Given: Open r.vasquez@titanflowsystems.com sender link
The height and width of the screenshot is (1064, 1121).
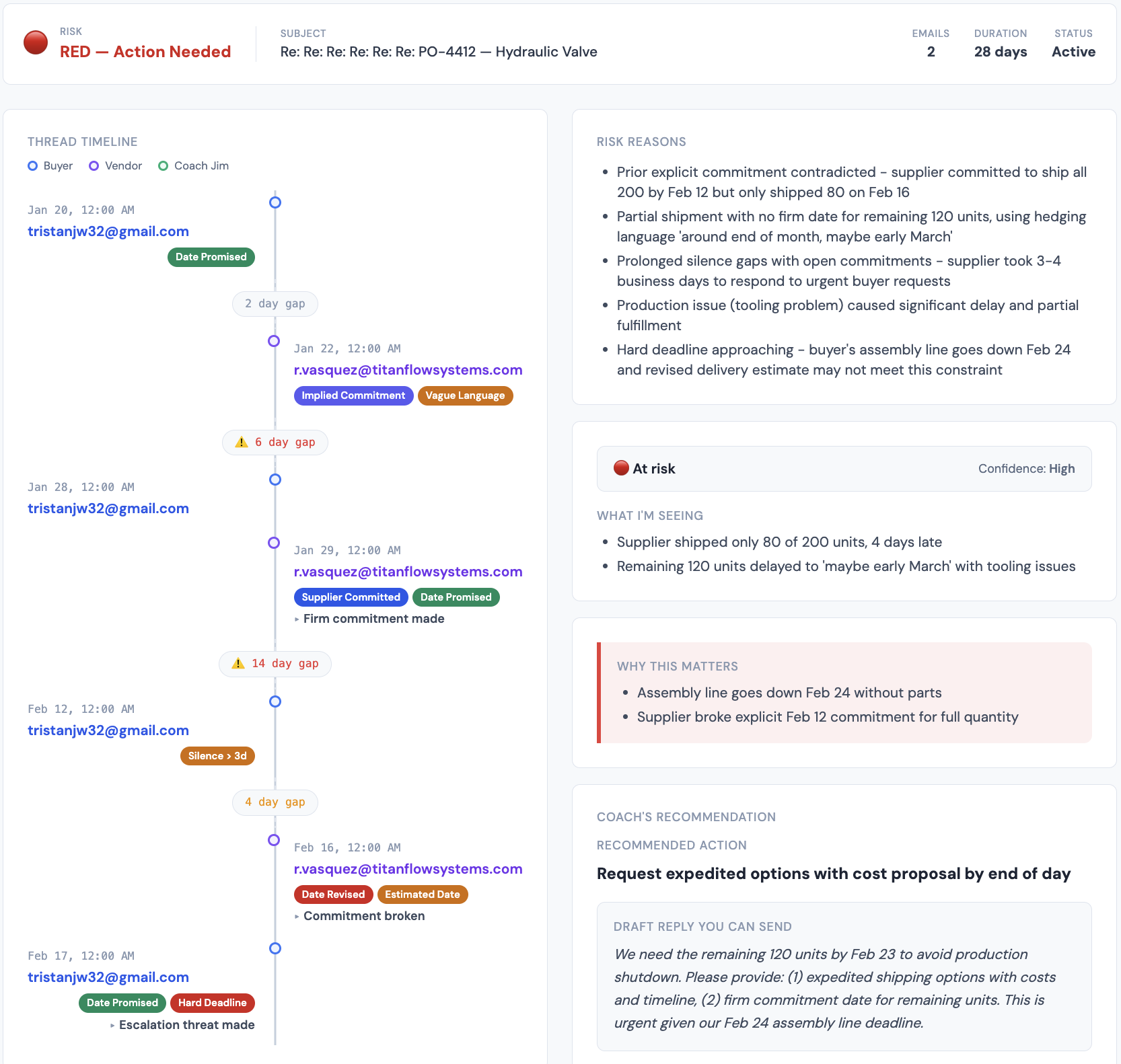Looking at the screenshot, I should tap(408, 369).
